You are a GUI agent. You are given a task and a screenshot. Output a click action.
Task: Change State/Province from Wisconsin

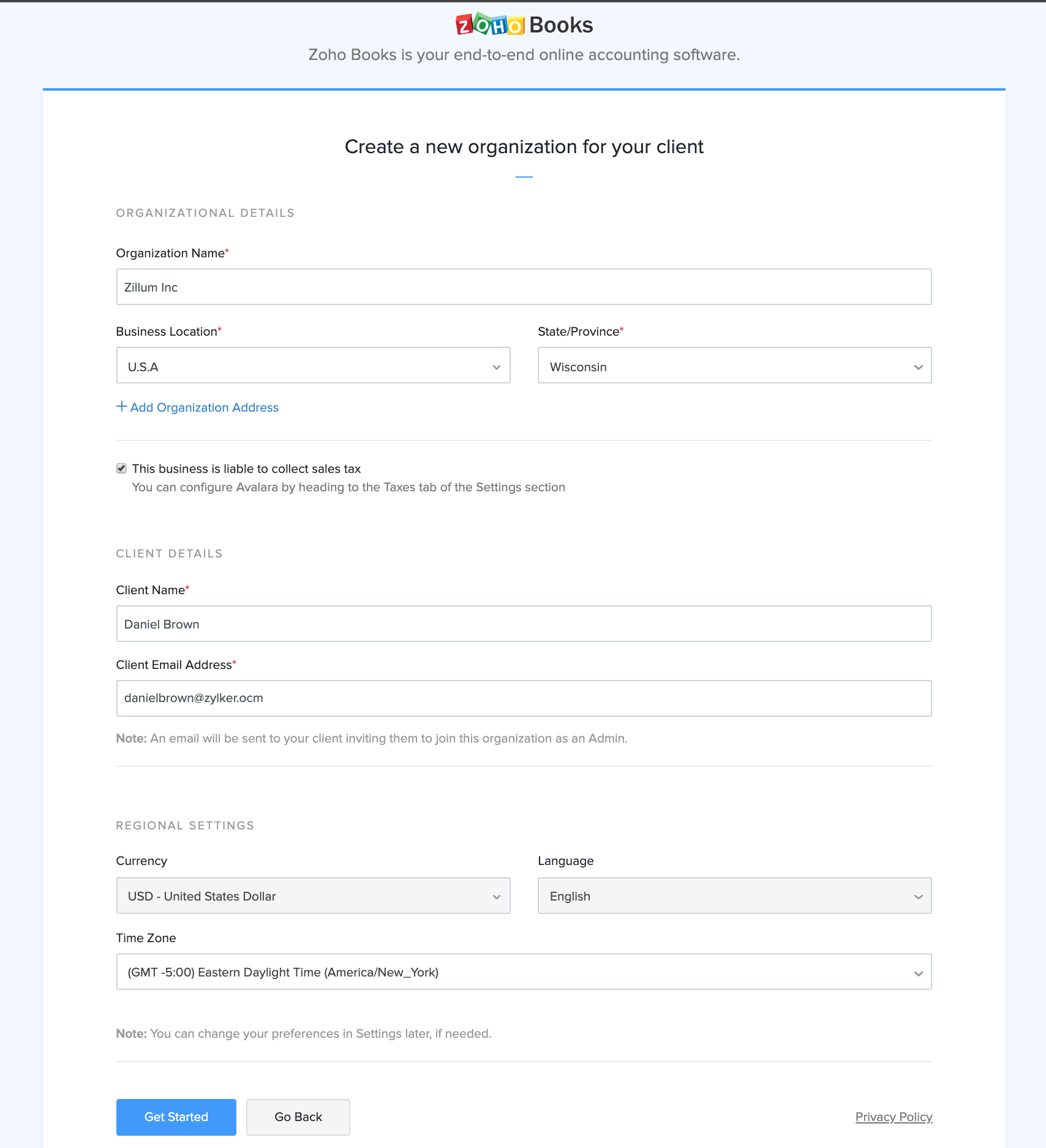pyautogui.click(x=734, y=366)
